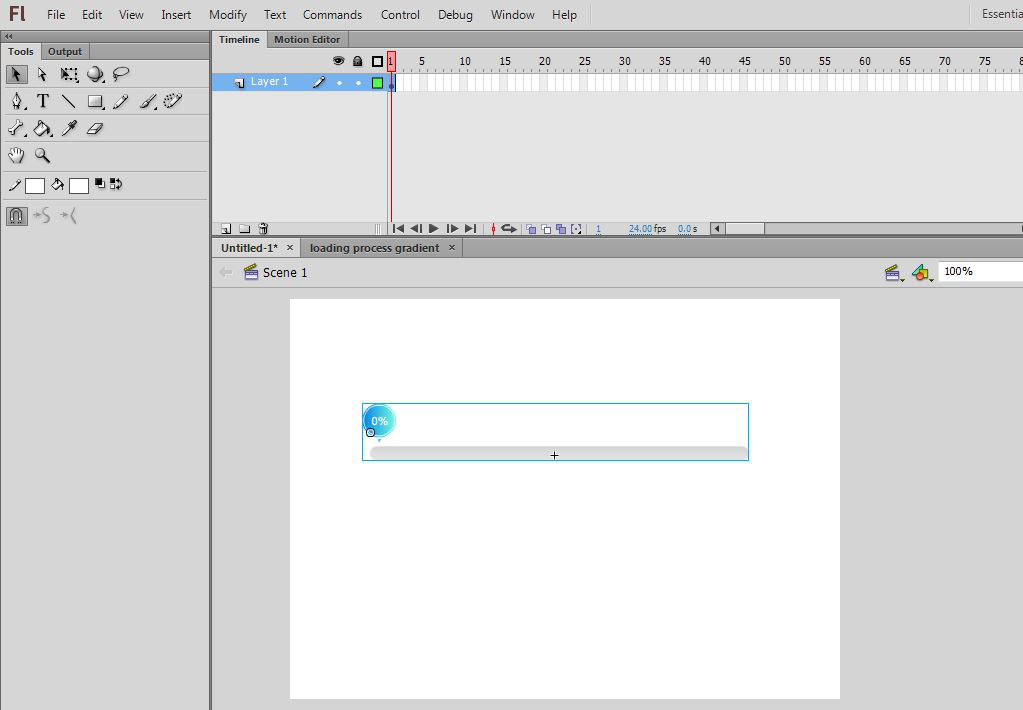Pick the Free Transform tool
1023x710 pixels.
(x=69, y=74)
